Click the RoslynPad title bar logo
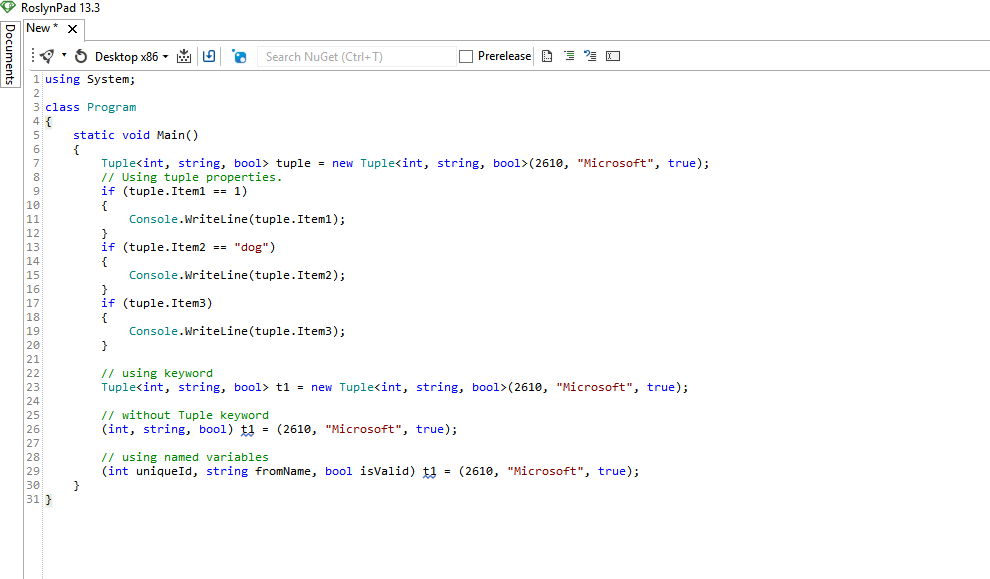This screenshot has height=579, width=990. pos(9,8)
